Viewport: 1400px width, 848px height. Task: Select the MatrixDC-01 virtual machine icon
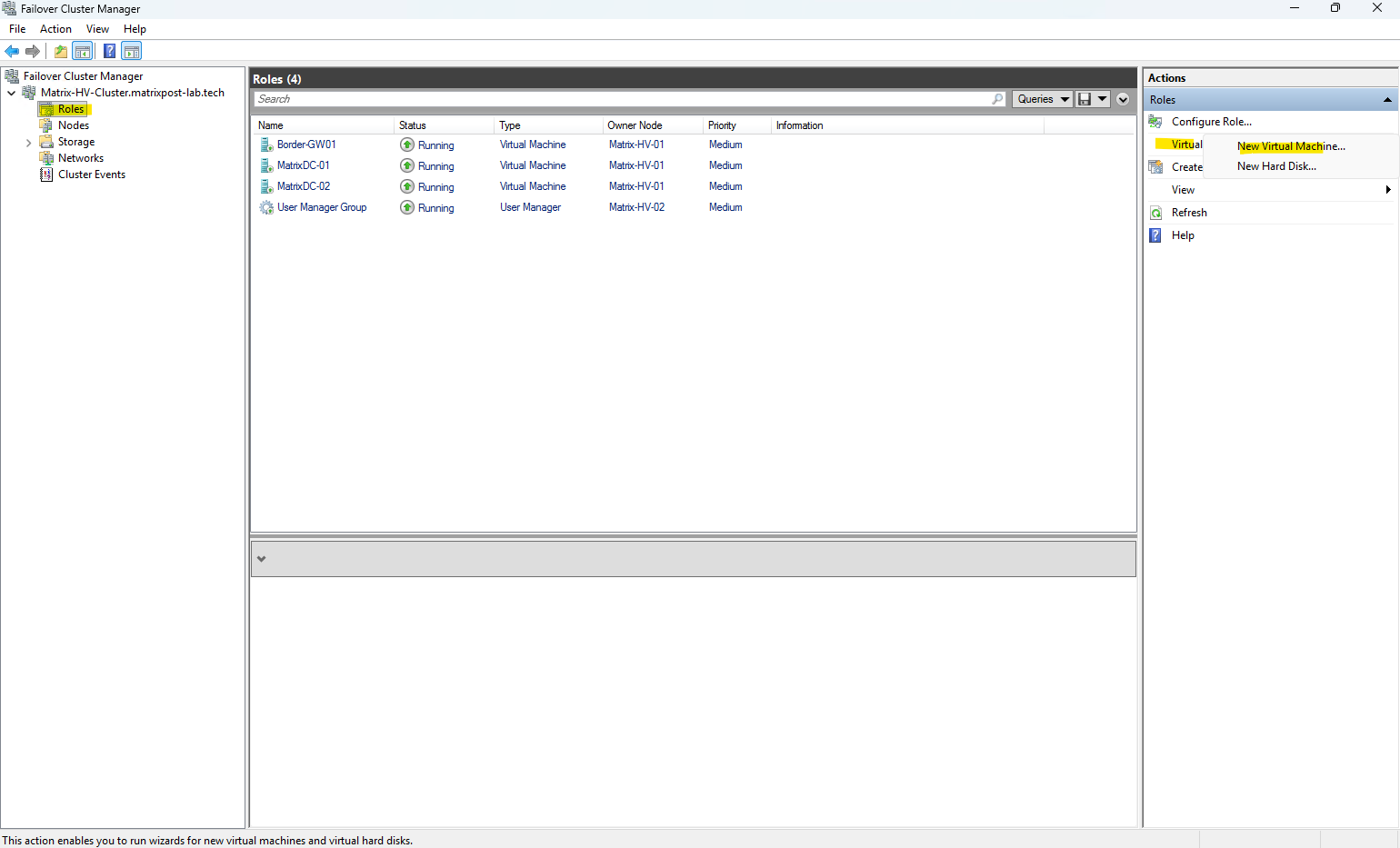pos(266,165)
